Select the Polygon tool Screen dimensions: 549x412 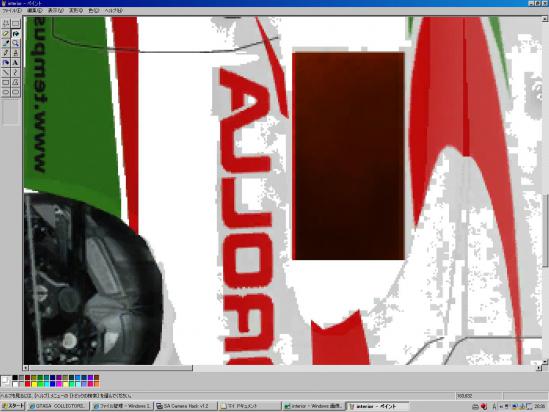click(x=16, y=83)
